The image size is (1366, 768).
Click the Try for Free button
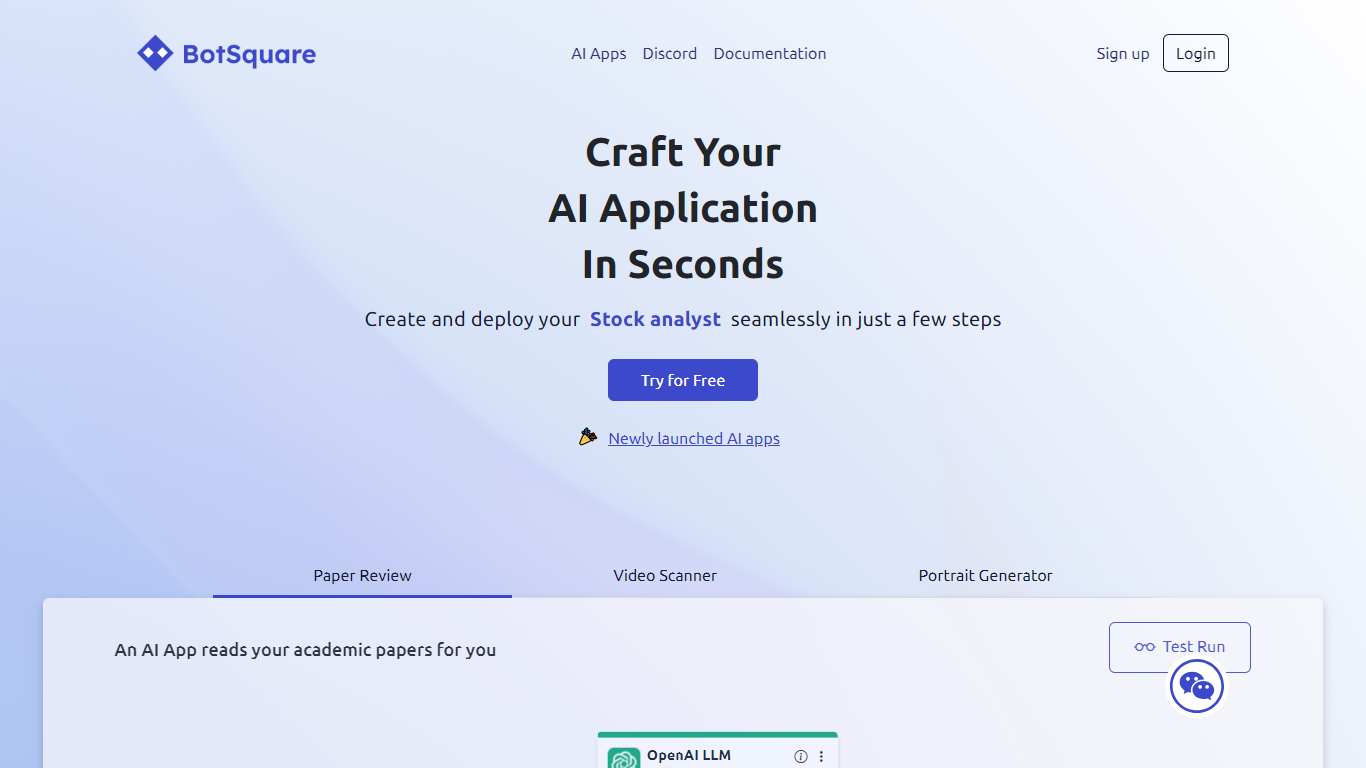pyautogui.click(x=683, y=380)
